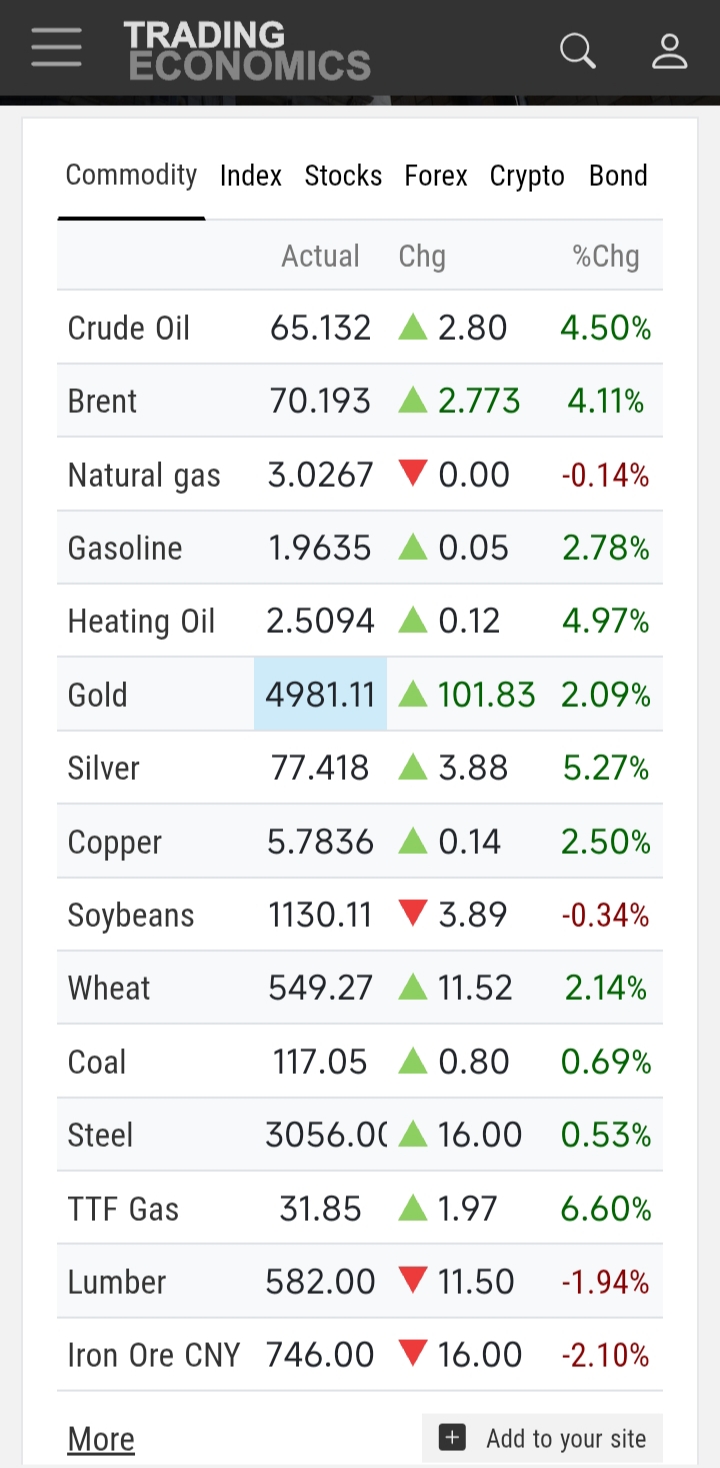
Task: Click the Trading Economics logo
Action: click(247, 50)
